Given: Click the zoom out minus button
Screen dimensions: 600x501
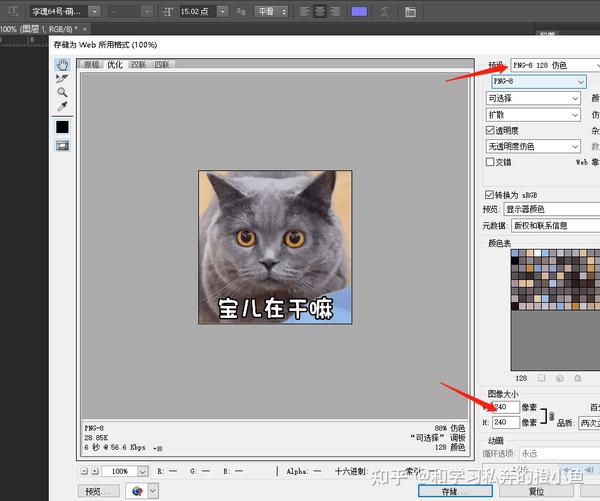Looking at the screenshot, I should tap(84, 471).
